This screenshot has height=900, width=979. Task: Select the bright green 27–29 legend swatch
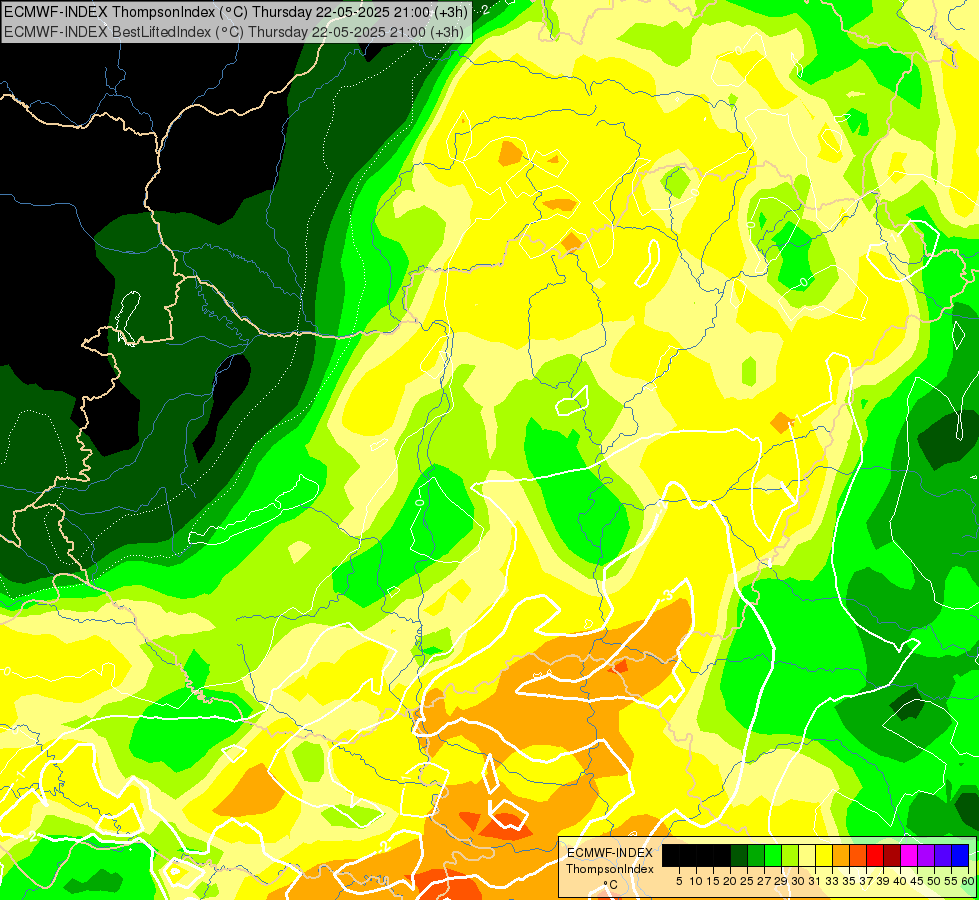[773, 855]
